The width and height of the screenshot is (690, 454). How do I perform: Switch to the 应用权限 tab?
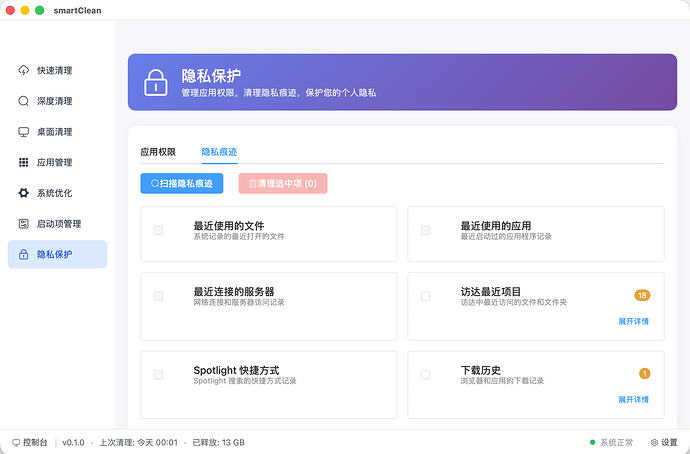[x=158, y=152]
